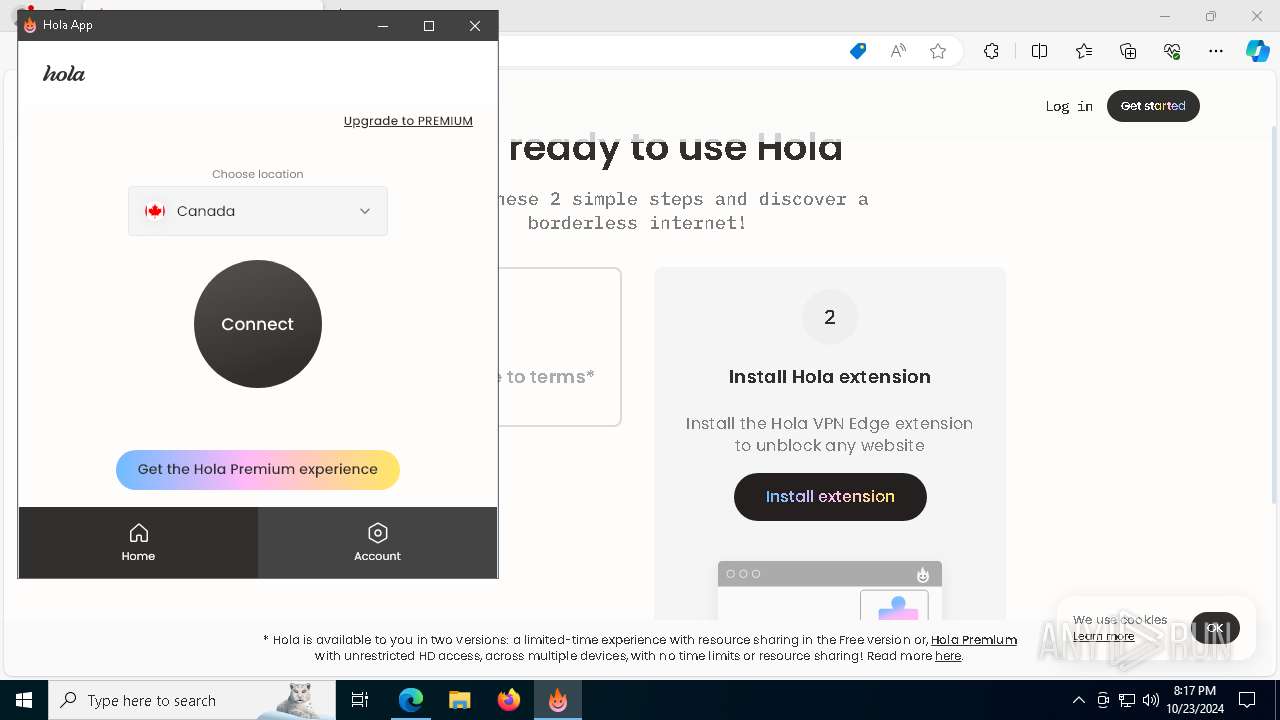Open the Canada location dropdown

click(x=258, y=211)
